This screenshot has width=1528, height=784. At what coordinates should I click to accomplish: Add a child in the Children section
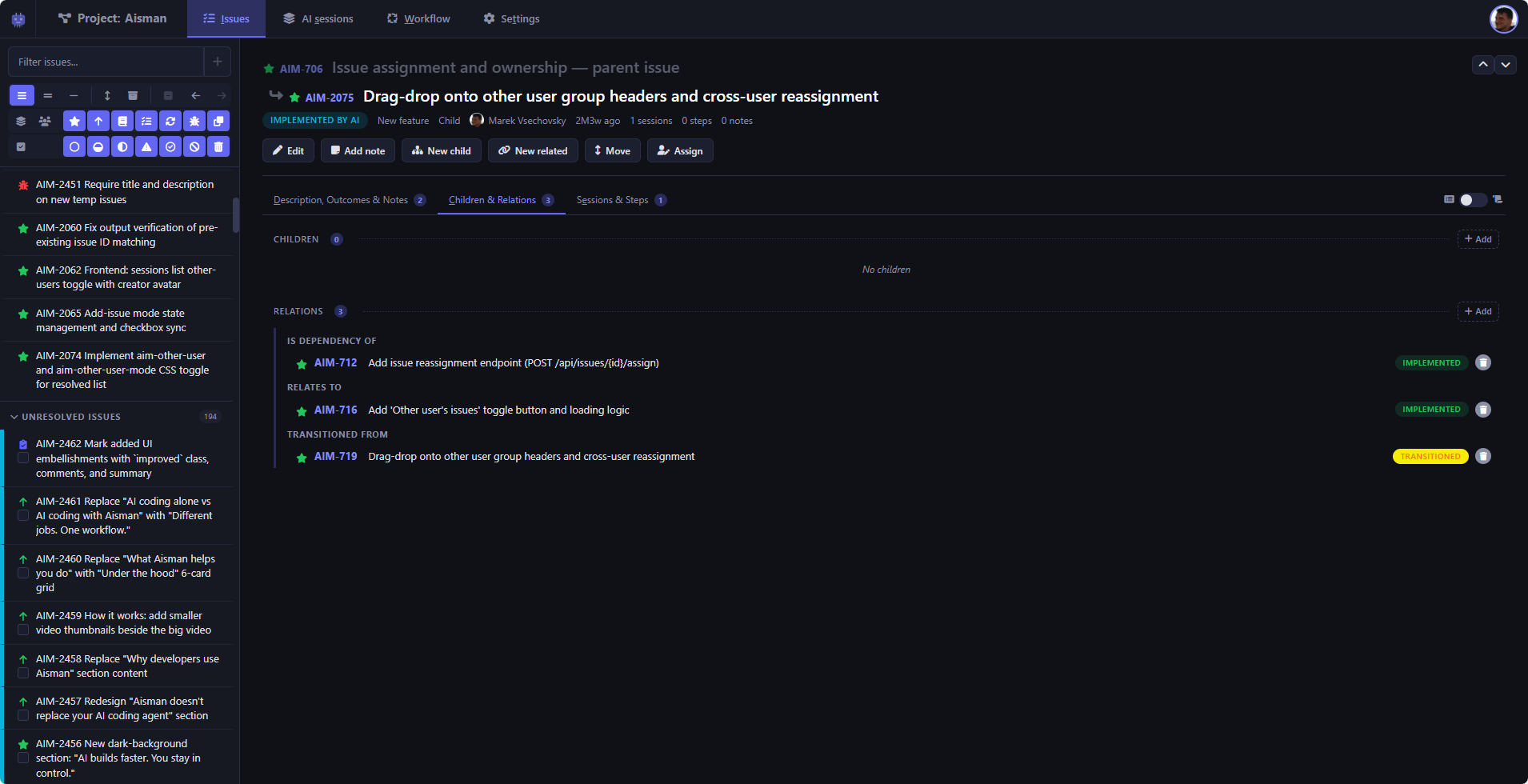tap(1478, 239)
